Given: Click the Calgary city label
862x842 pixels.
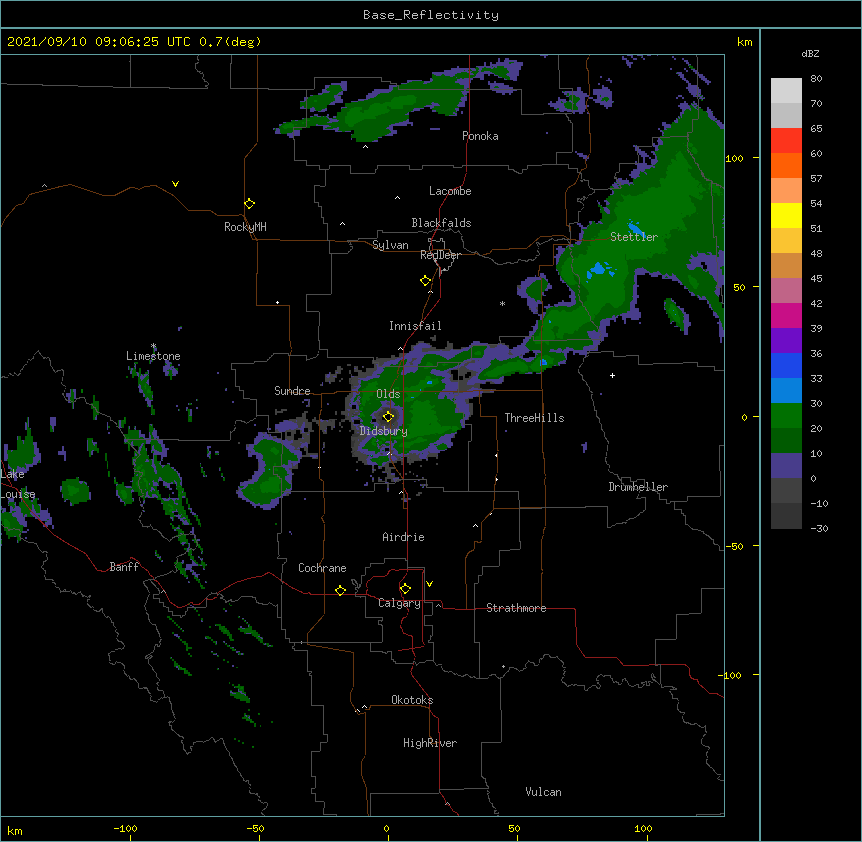Looking at the screenshot, I should (400, 603).
